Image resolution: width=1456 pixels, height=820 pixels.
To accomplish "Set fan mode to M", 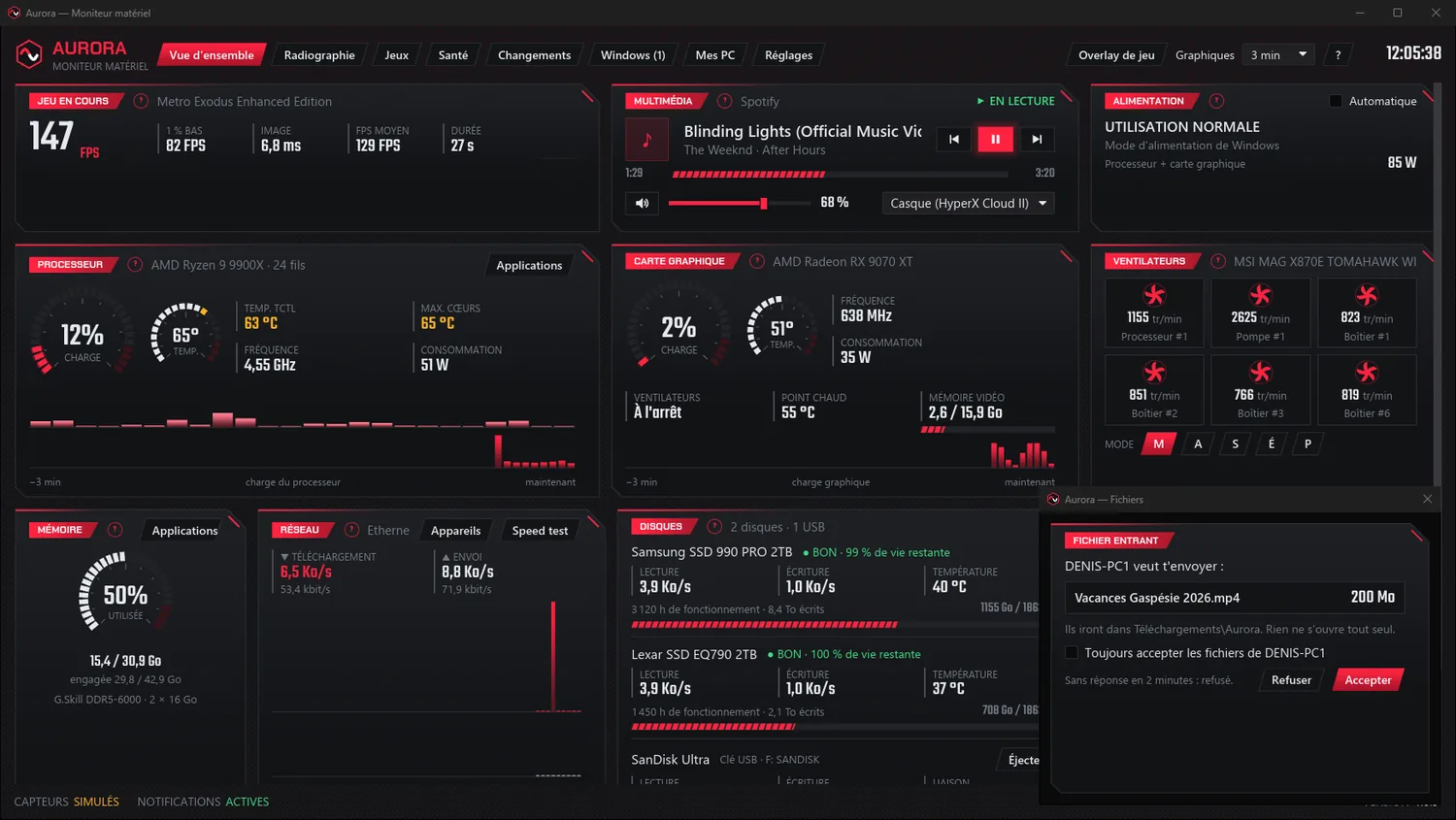I will pos(1158,443).
